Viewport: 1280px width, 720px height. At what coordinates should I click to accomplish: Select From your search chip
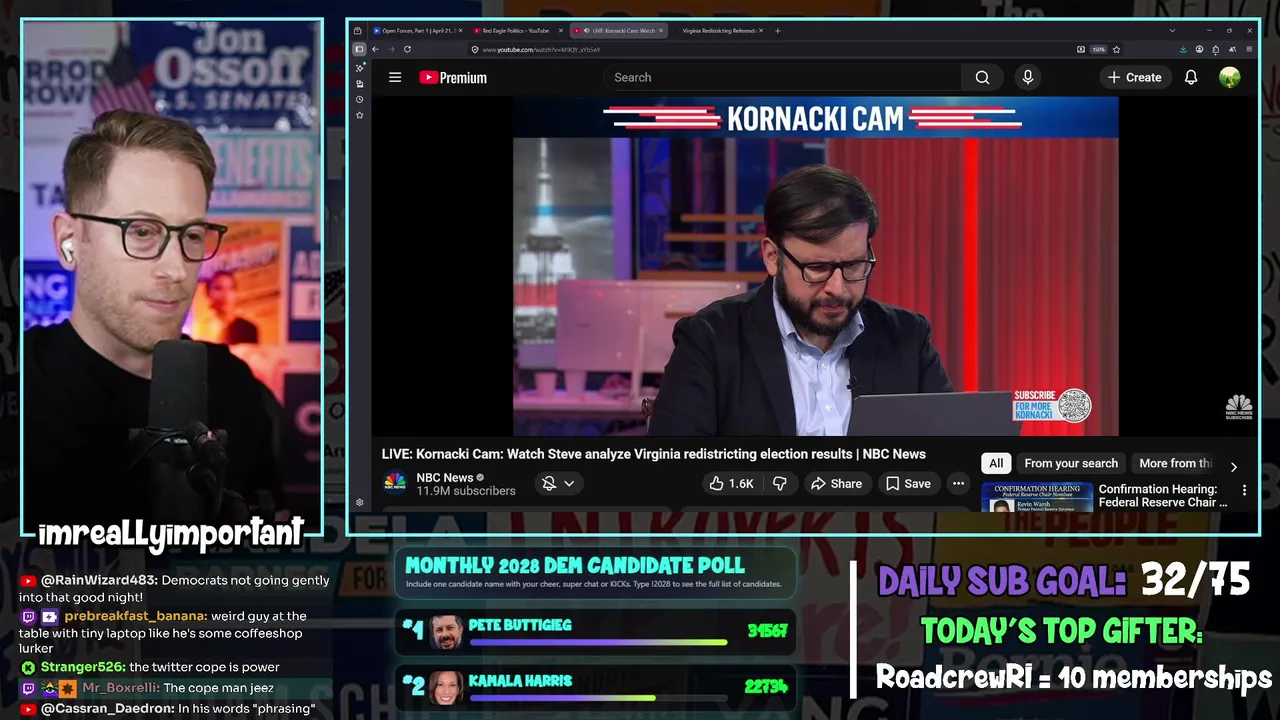click(x=1071, y=463)
